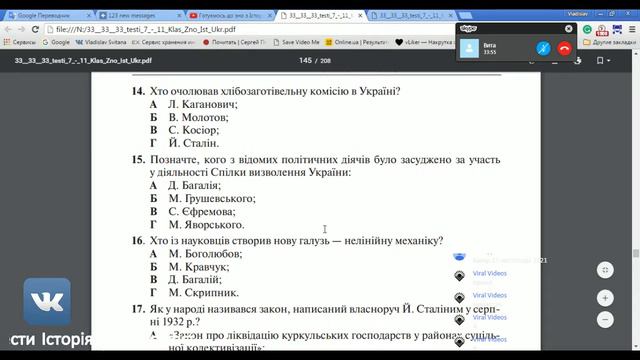Click the Skype logo in the popup
Image resolution: width=640 pixels, height=360 pixels.
(x=468, y=29)
